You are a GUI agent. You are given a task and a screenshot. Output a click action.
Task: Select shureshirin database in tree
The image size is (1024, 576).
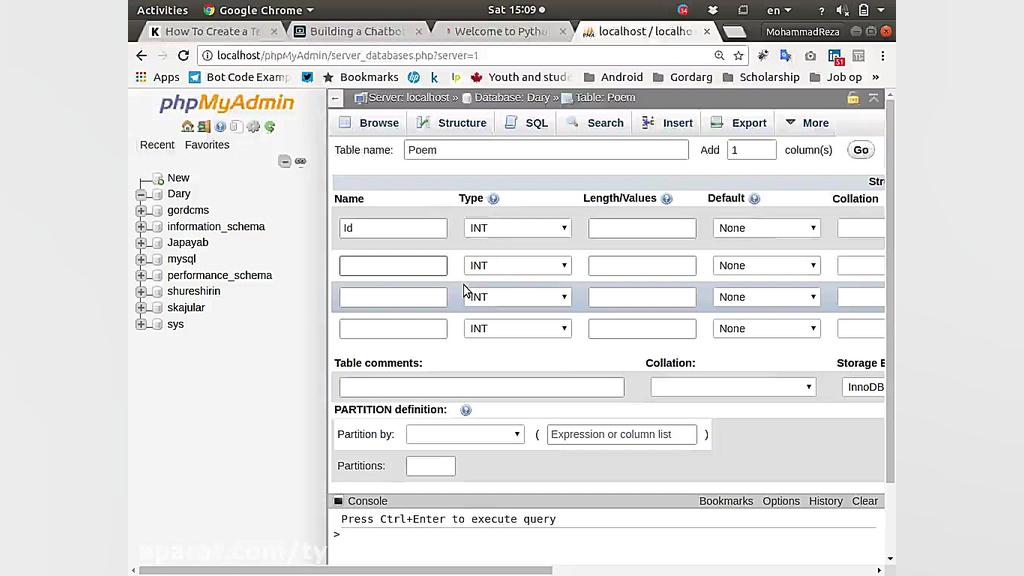click(x=193, y=291)
